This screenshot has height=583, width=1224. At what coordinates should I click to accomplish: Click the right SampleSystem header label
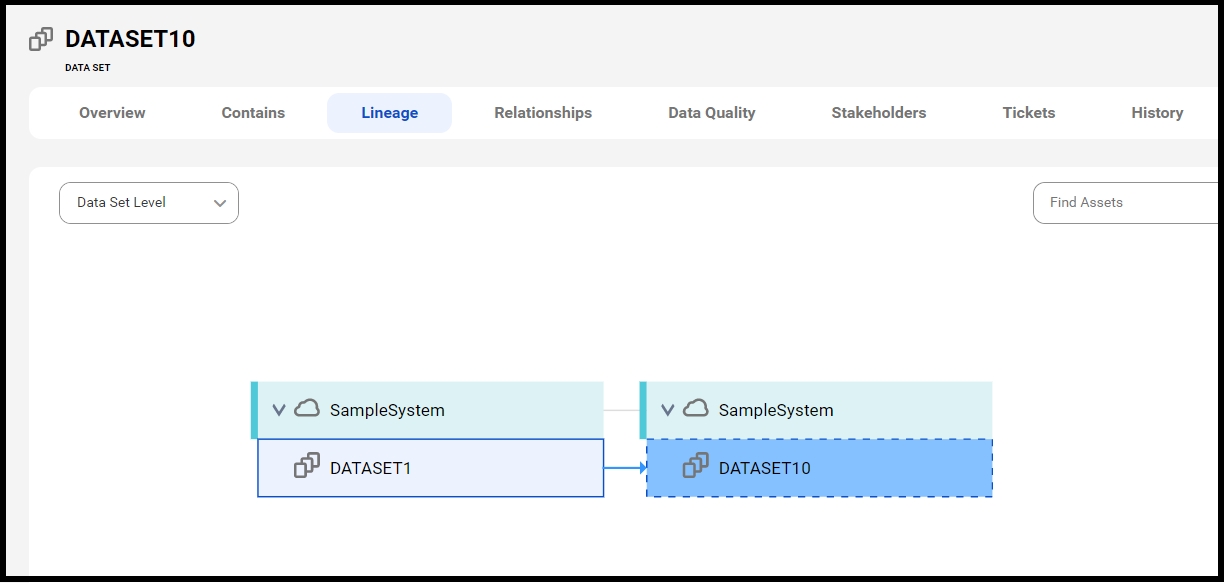[776, 410]
